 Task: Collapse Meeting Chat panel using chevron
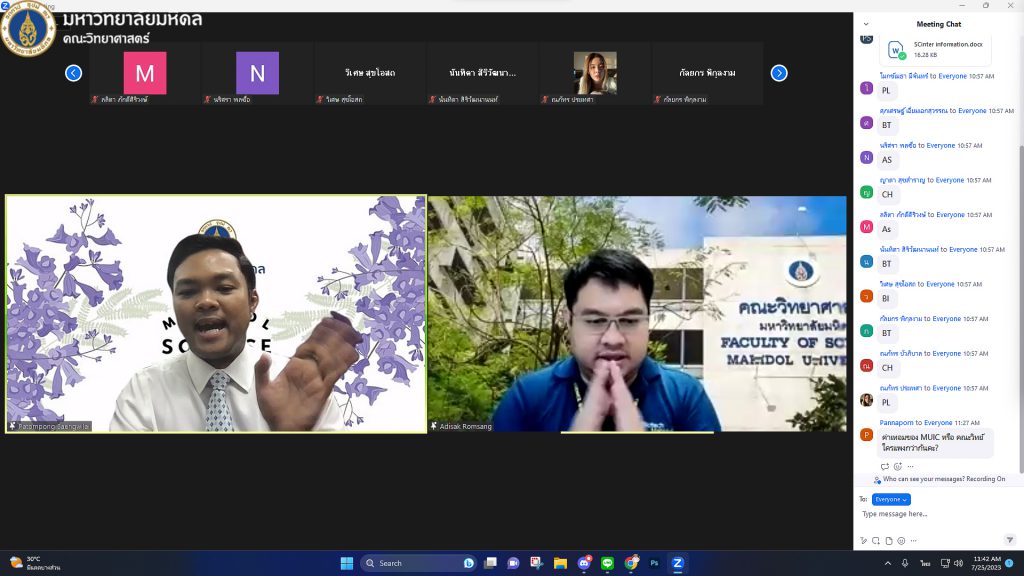coord(866,24)
